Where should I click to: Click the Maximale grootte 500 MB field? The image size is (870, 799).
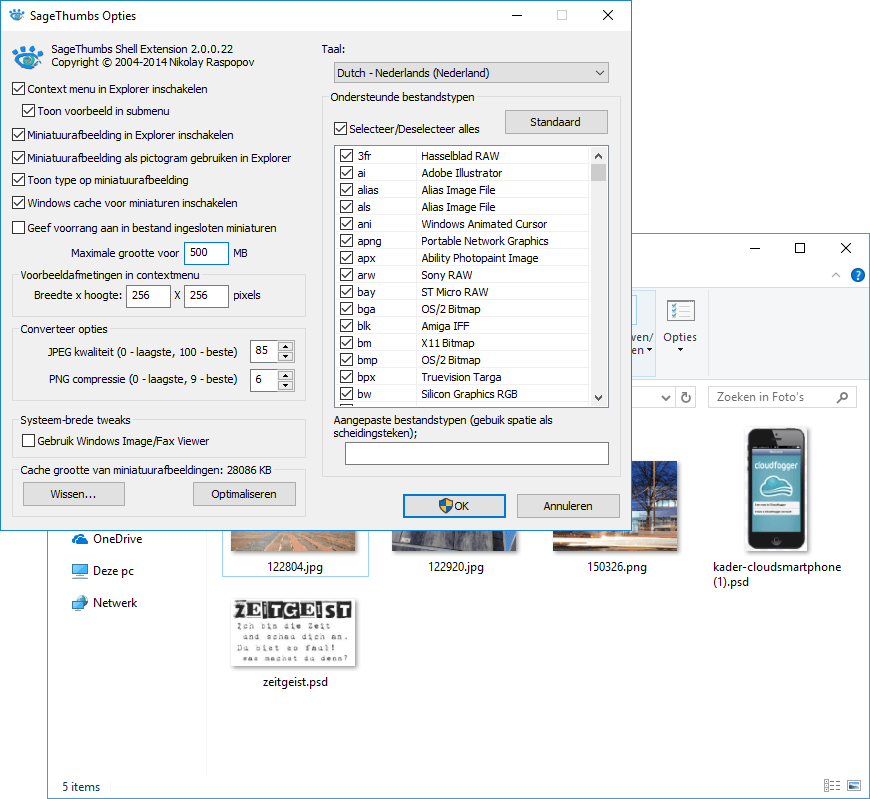pyautogui.click(x=206, y=253)
